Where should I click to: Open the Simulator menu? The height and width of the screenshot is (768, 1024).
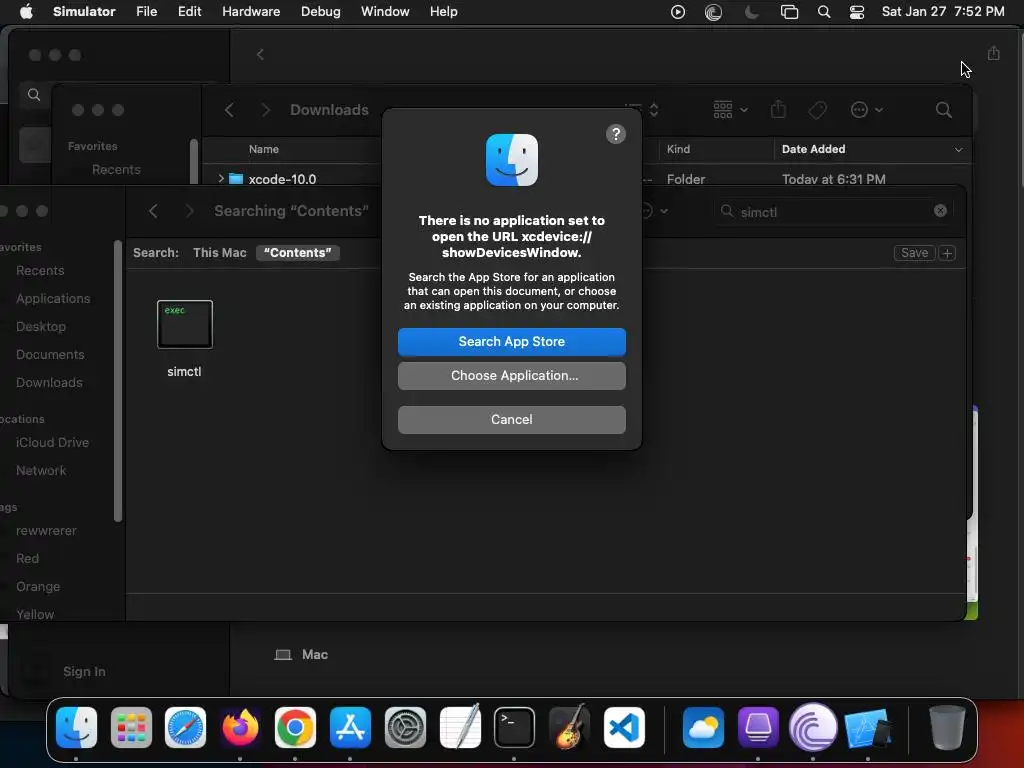pyautogui.click(x=84, y=12)
